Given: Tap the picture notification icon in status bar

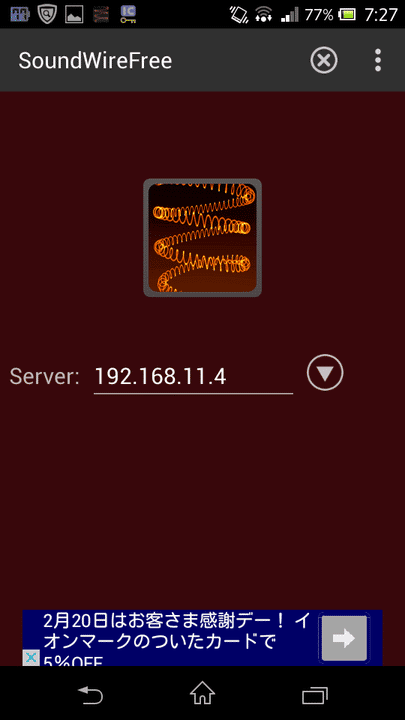Looking at the screenshot, I should pyautogui.click(x=74, y=15).
